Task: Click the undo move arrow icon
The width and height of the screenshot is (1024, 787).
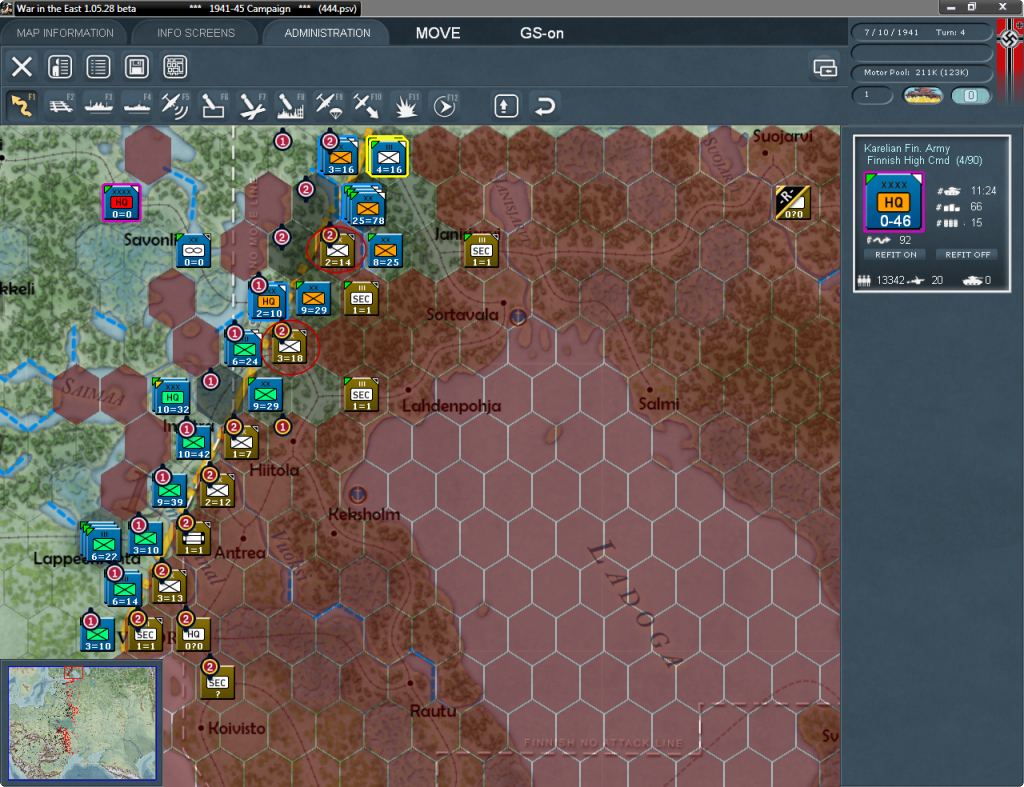Action: pos(545,106)
